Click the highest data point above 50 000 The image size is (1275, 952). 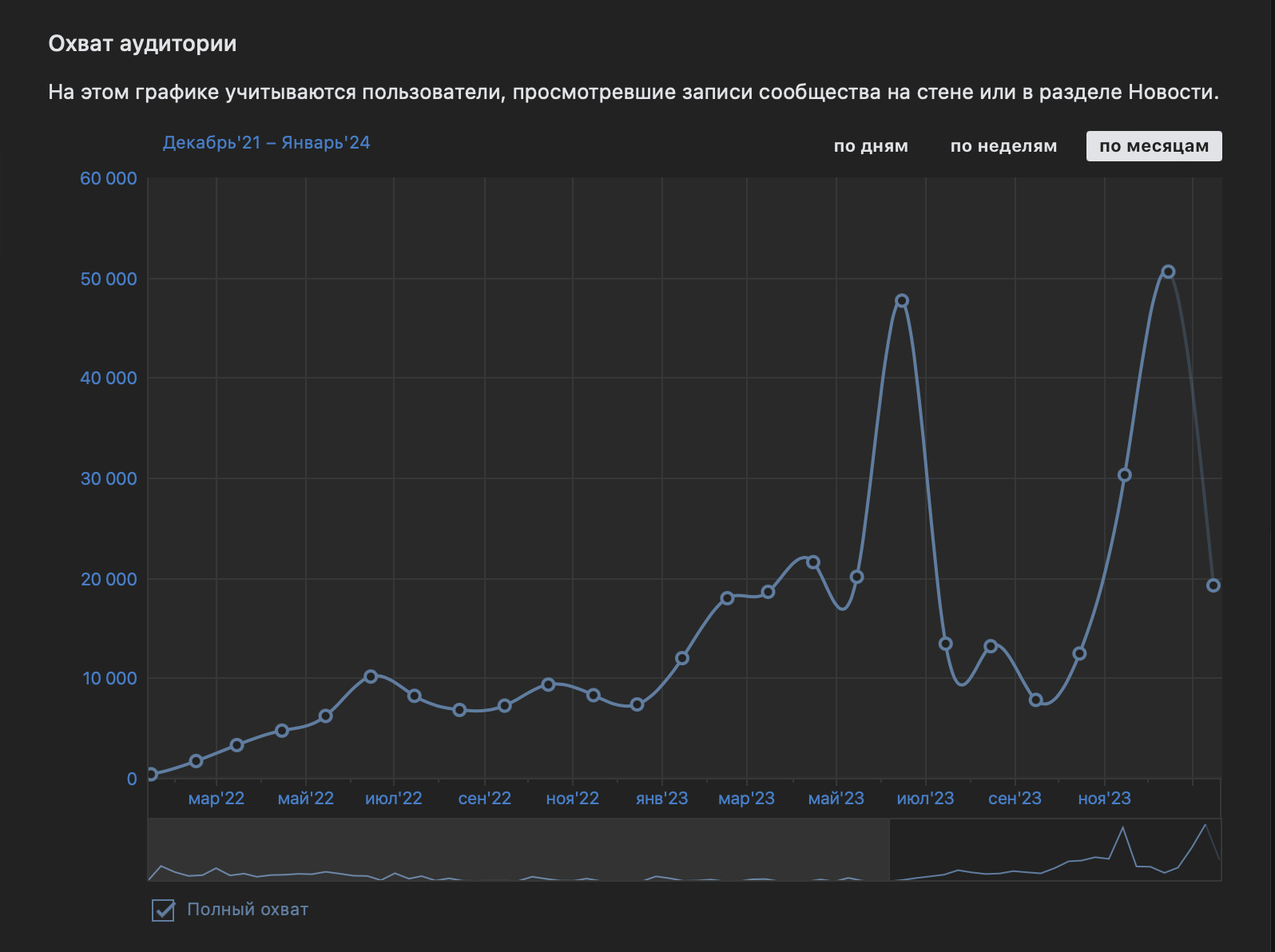click(1168, 272)
